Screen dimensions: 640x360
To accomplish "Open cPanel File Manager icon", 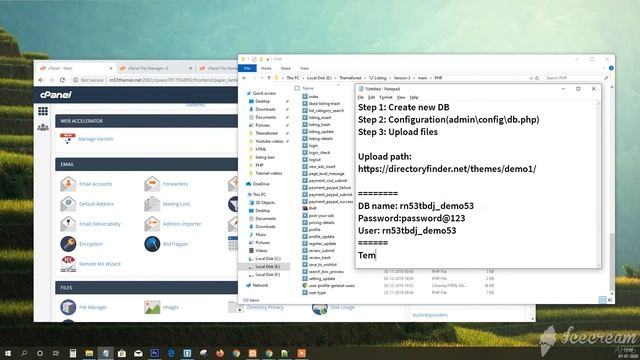I will pos(68,307).
